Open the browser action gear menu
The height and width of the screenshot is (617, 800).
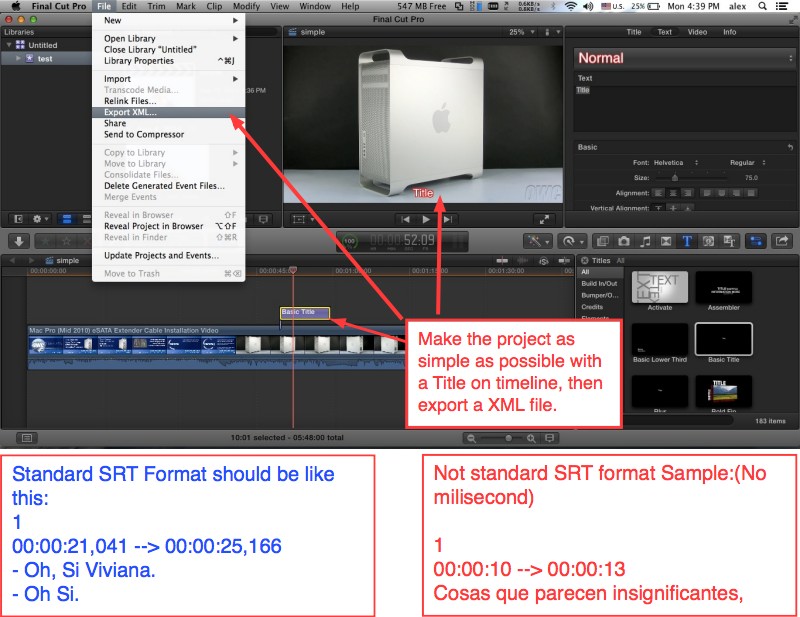pos(40,219)
